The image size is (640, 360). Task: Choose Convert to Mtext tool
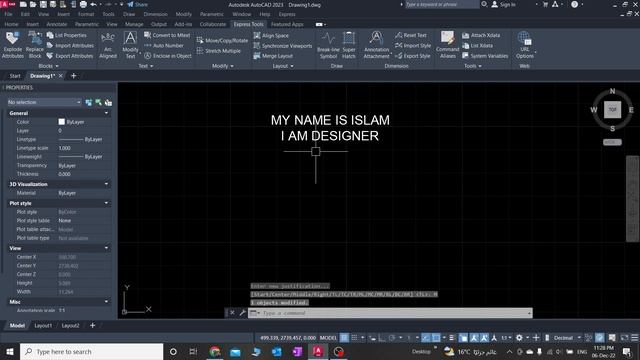(x=167, y=36)
